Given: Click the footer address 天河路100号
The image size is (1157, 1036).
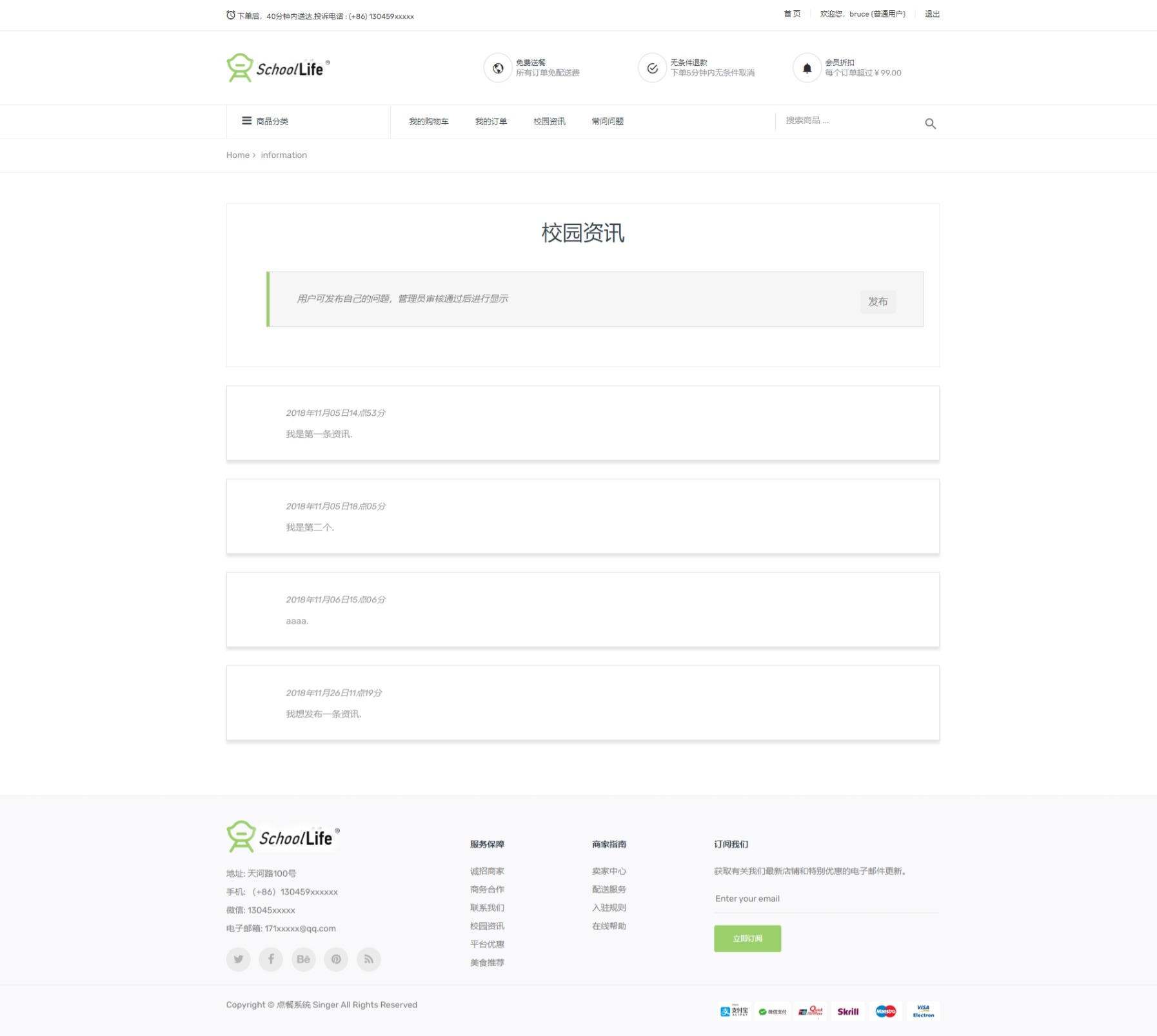Looking at the screenshot, I should (x=272, y=873).
